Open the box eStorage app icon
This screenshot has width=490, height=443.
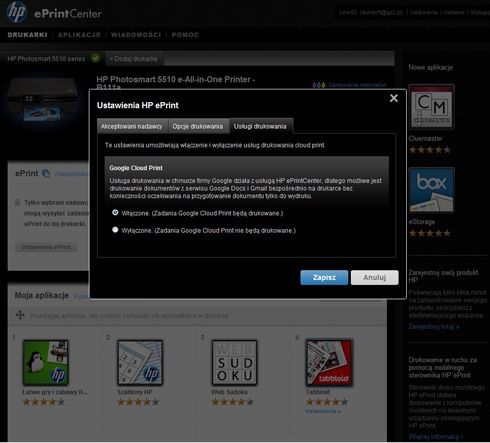[x=431, y=190]
